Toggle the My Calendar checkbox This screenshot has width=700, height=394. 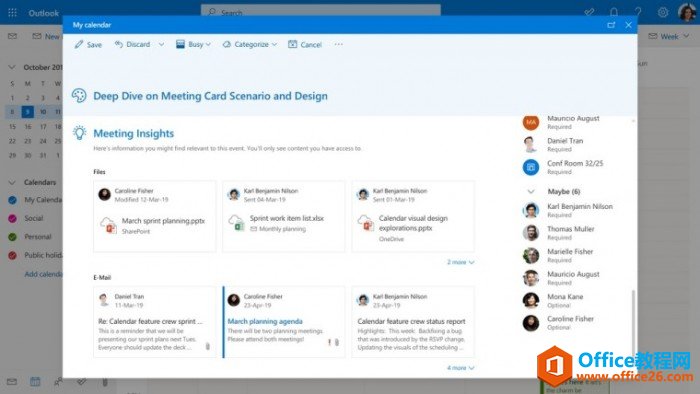[x=12, y=200]
